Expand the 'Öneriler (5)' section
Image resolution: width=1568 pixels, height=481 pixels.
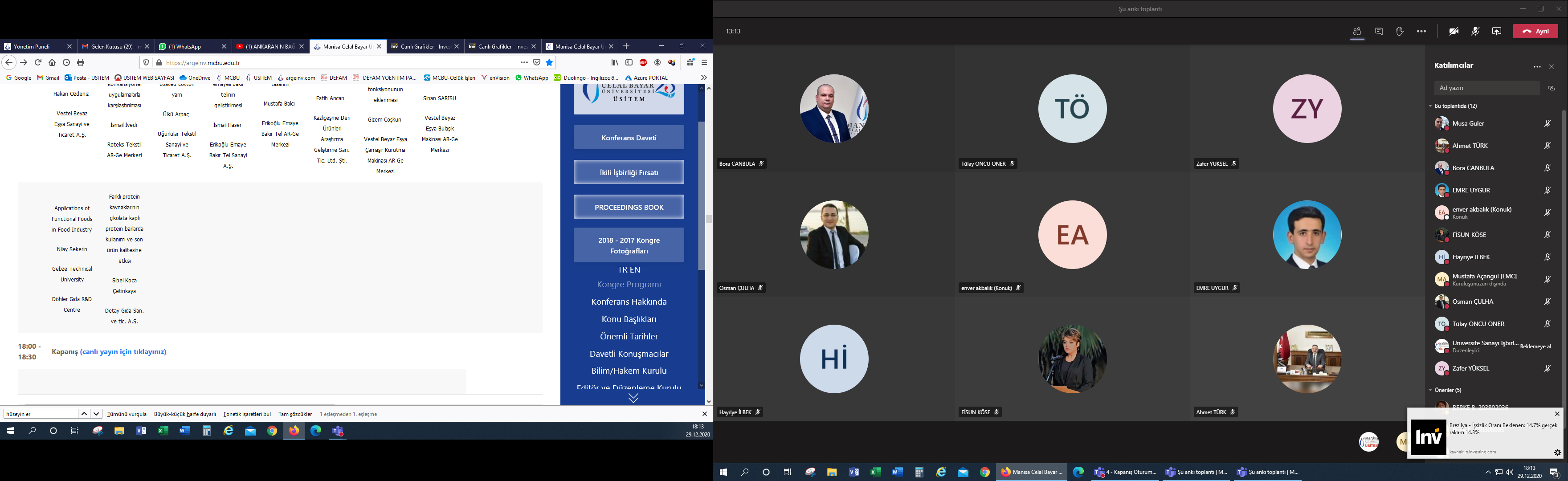(x=1431, y=390)
